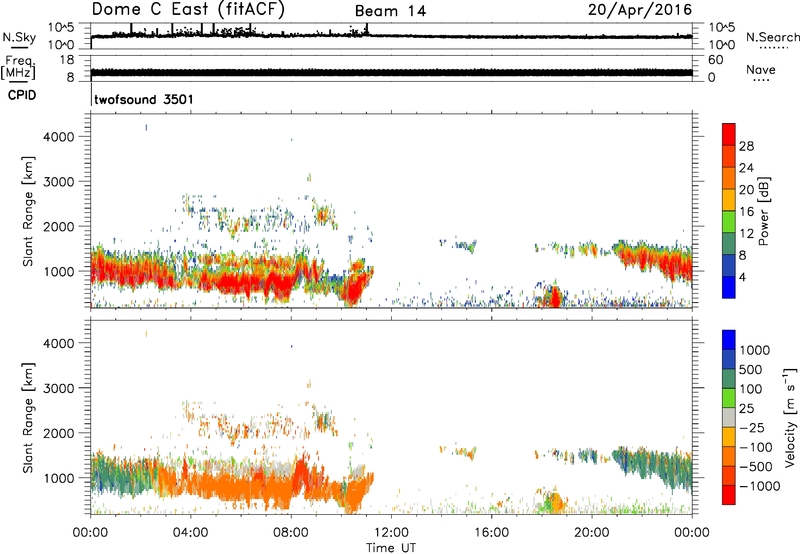Image resolution: width=800 pixels, height=554 pixels.
Task: Click the frequency band trace in Freq panel
Action: 391,72
